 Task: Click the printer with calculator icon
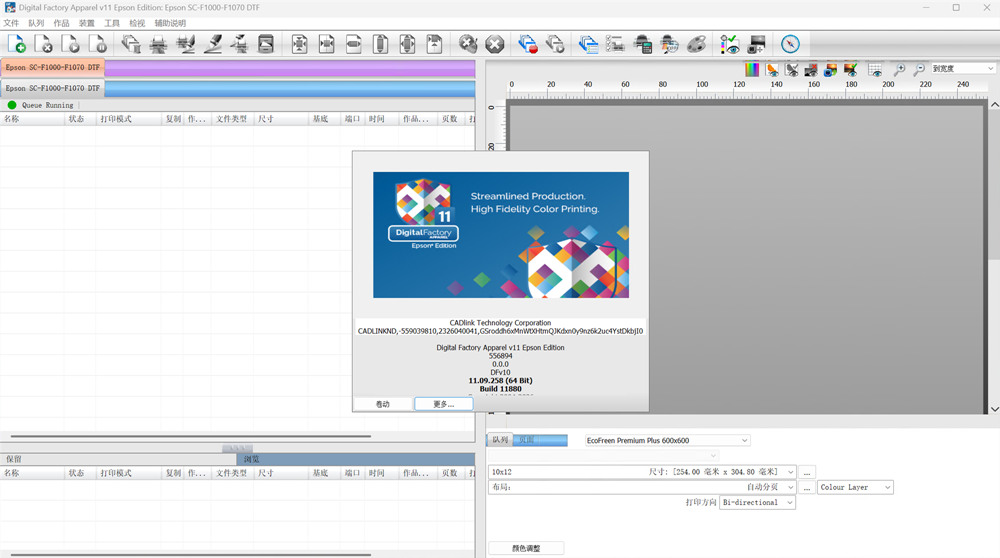click(642, 44)
